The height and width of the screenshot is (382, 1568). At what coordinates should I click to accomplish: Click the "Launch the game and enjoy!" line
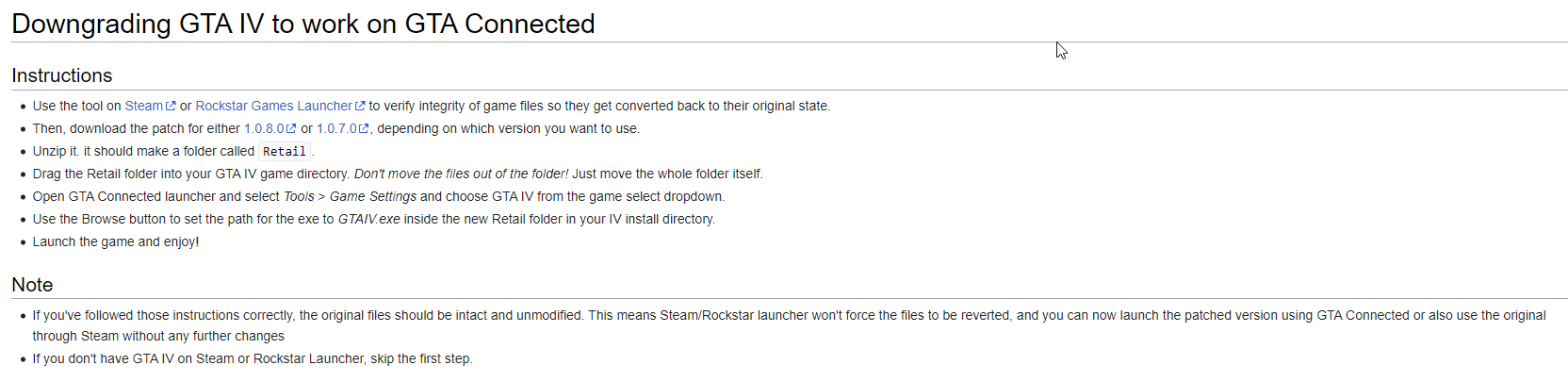pos(116,241)
